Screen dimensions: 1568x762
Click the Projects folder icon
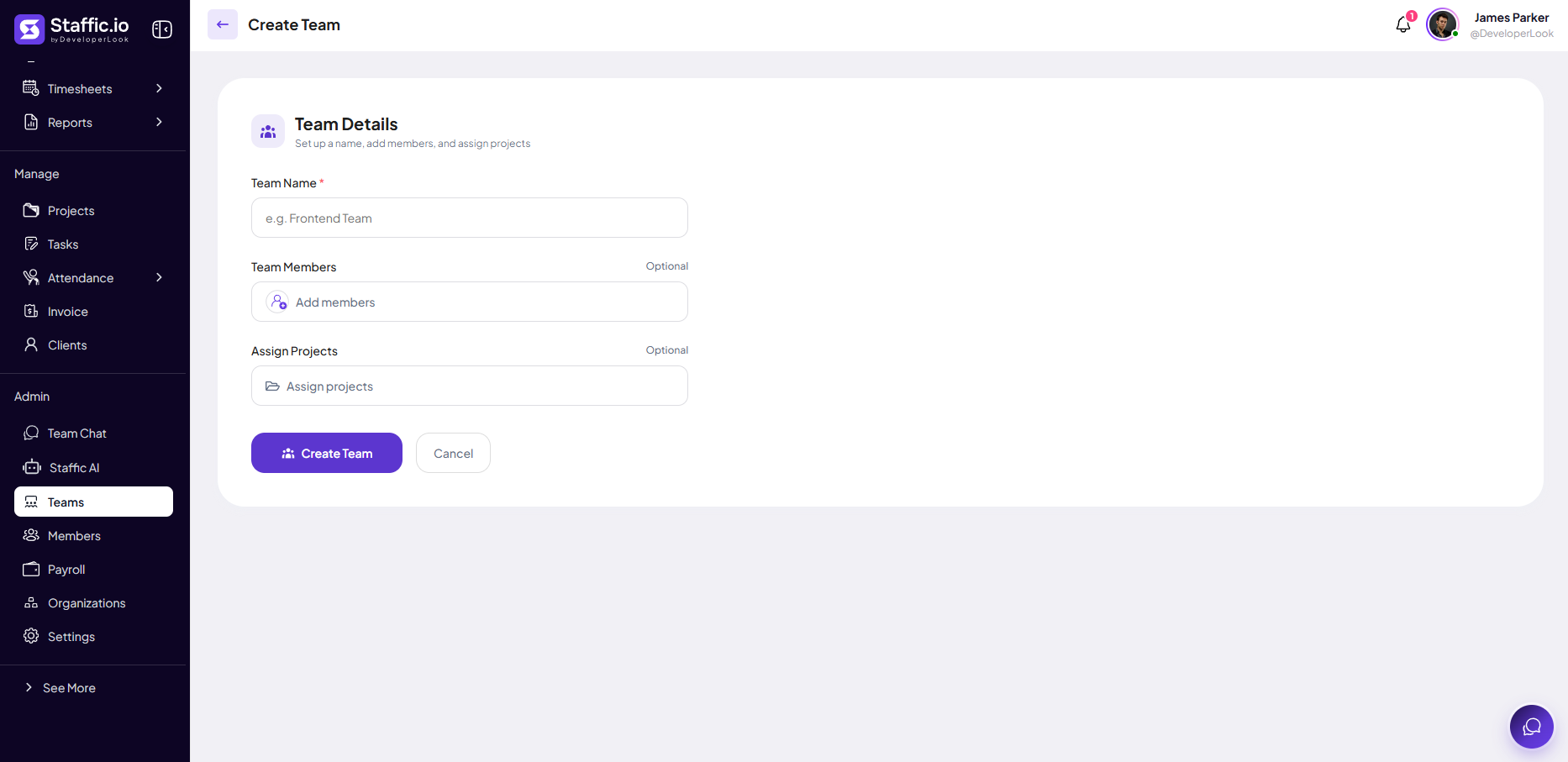[x=31, y=210]
